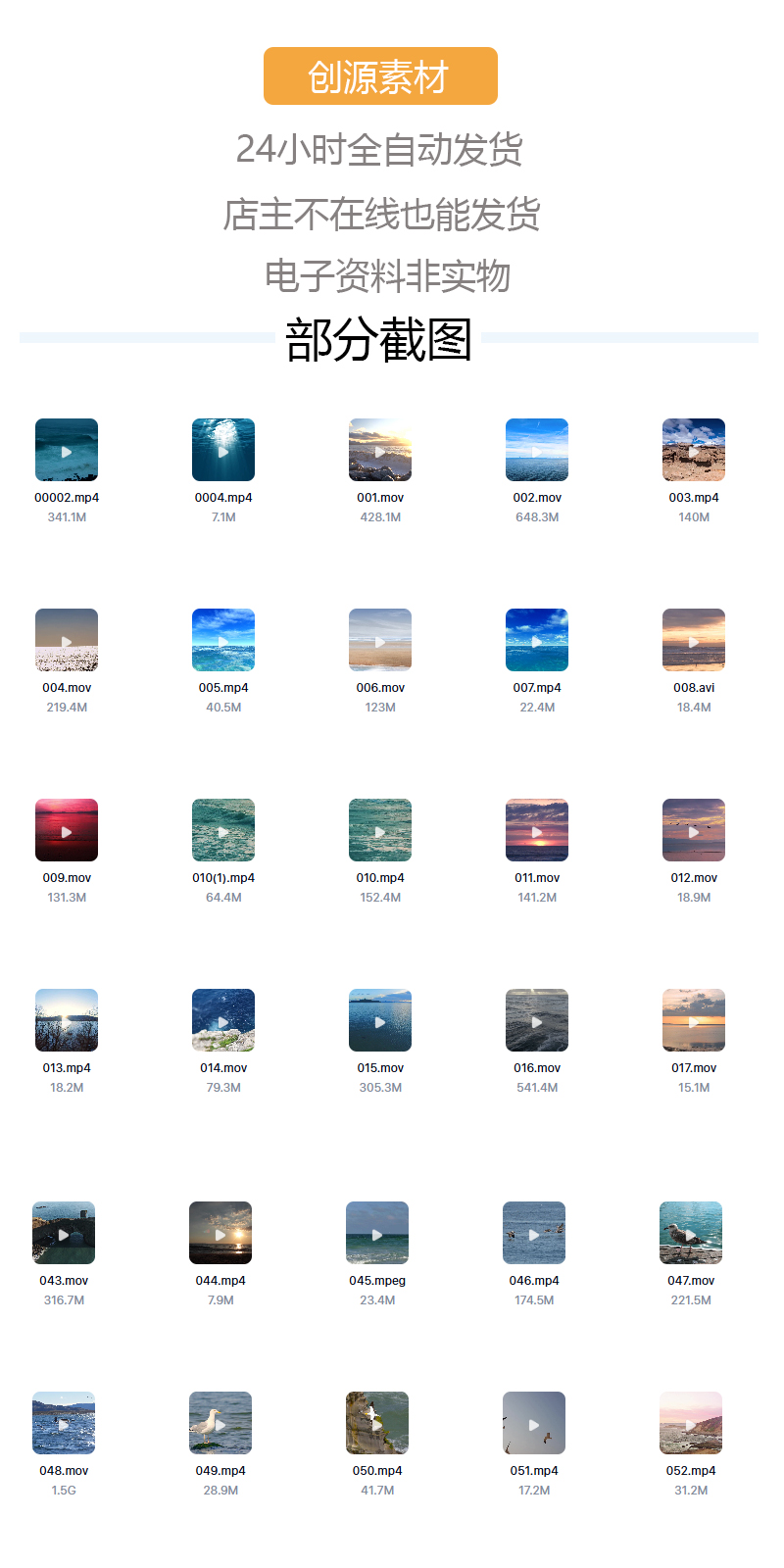Click the 541.4M file size label

537,1088
